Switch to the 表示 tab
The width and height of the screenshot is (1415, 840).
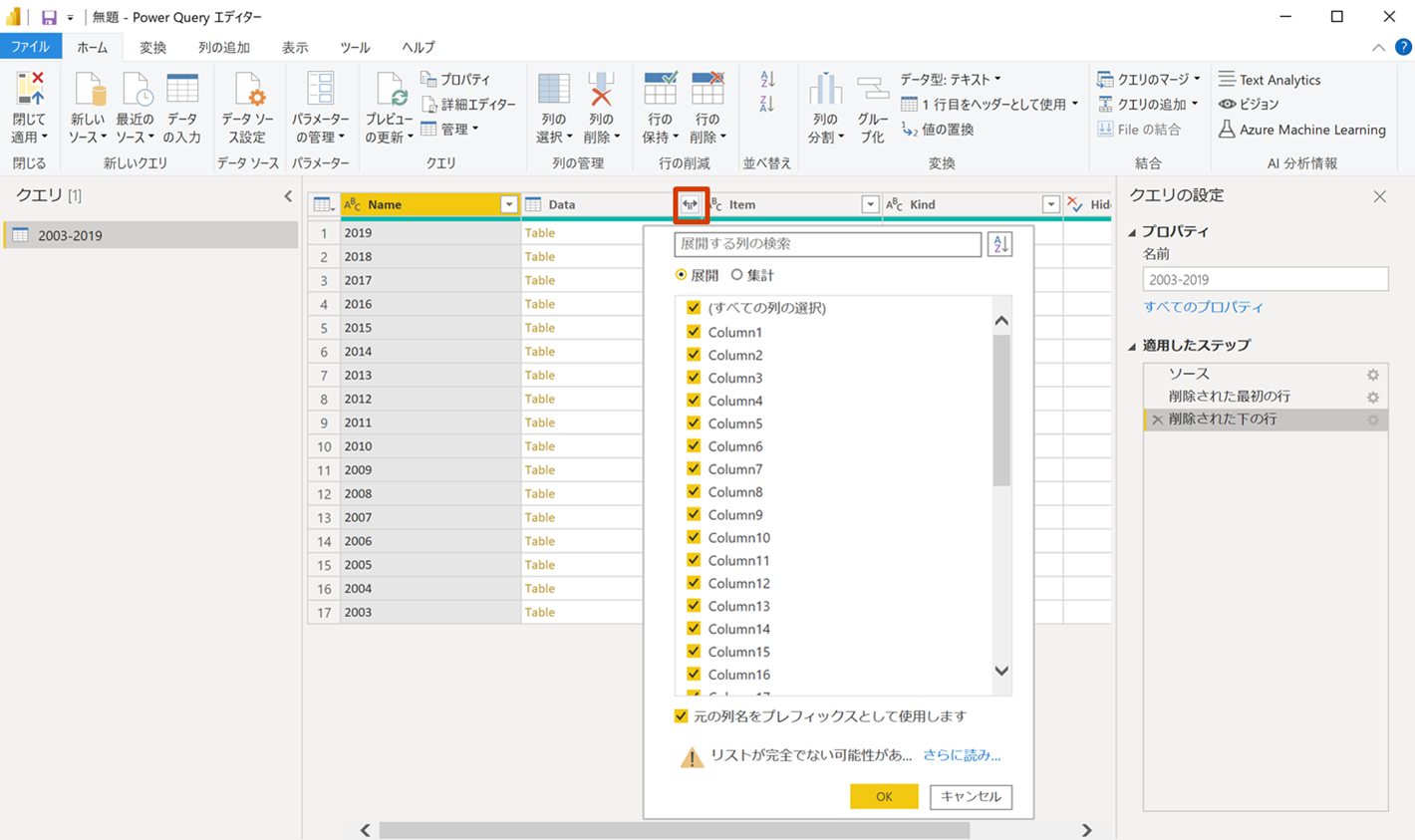click(295, 47)
